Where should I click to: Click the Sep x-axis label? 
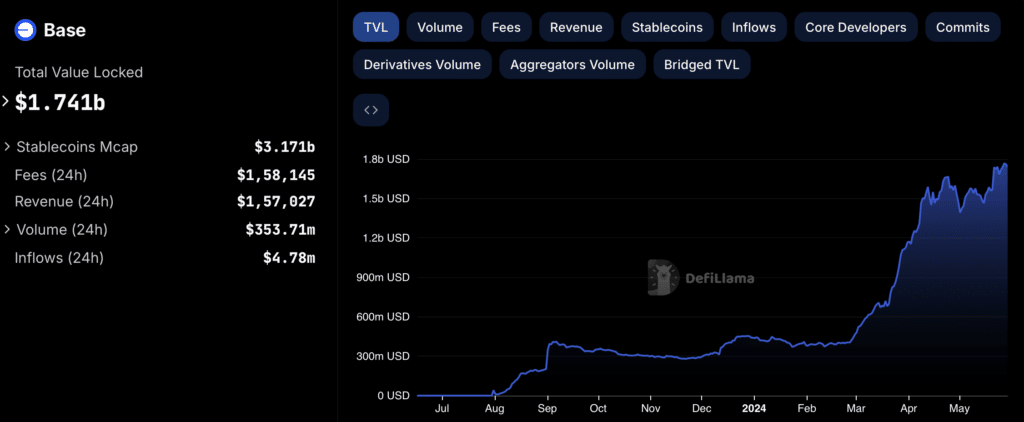coord(548,409)
